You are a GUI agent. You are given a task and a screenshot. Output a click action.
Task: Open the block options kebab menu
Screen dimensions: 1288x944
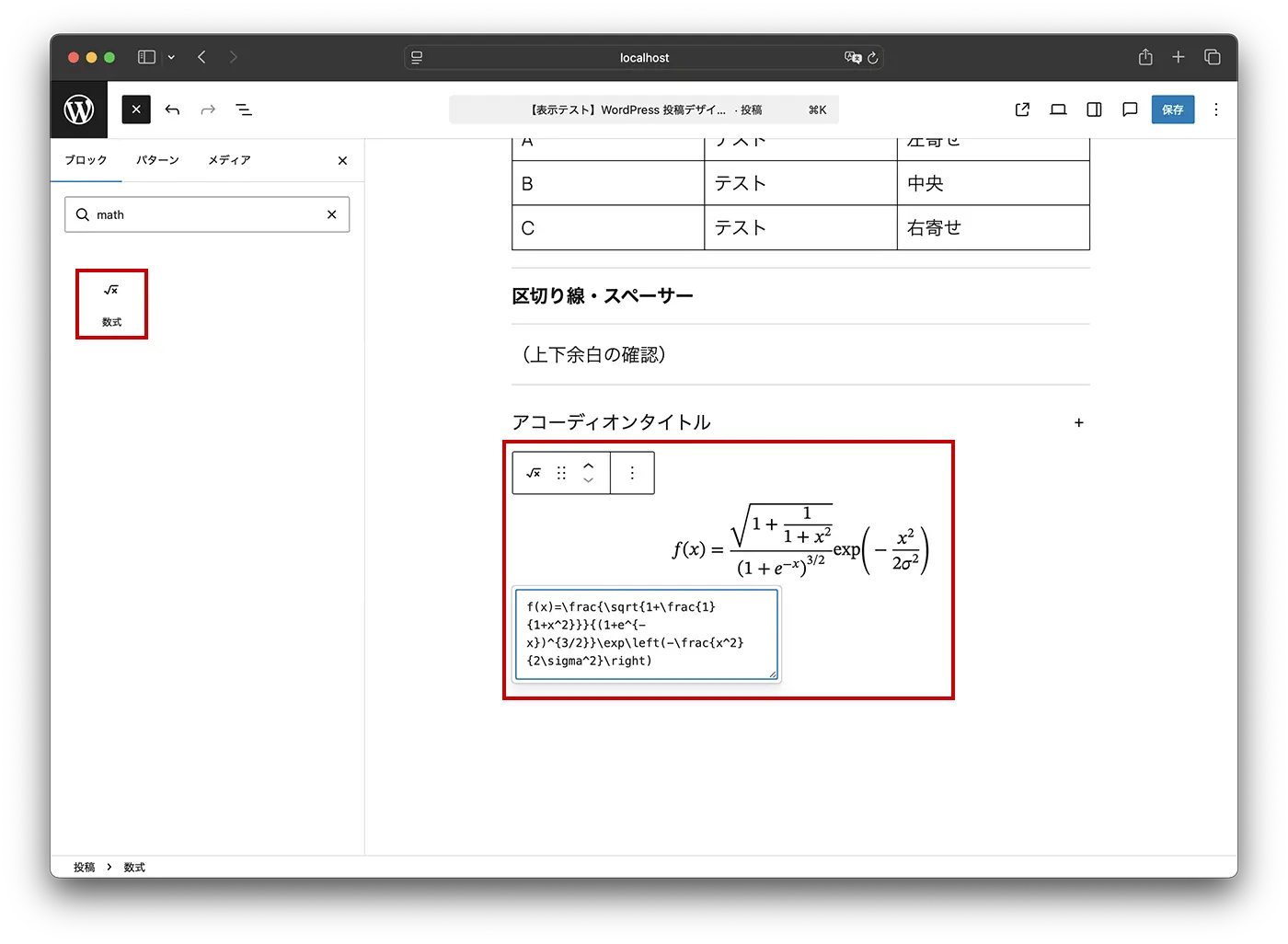click(632, 473)
